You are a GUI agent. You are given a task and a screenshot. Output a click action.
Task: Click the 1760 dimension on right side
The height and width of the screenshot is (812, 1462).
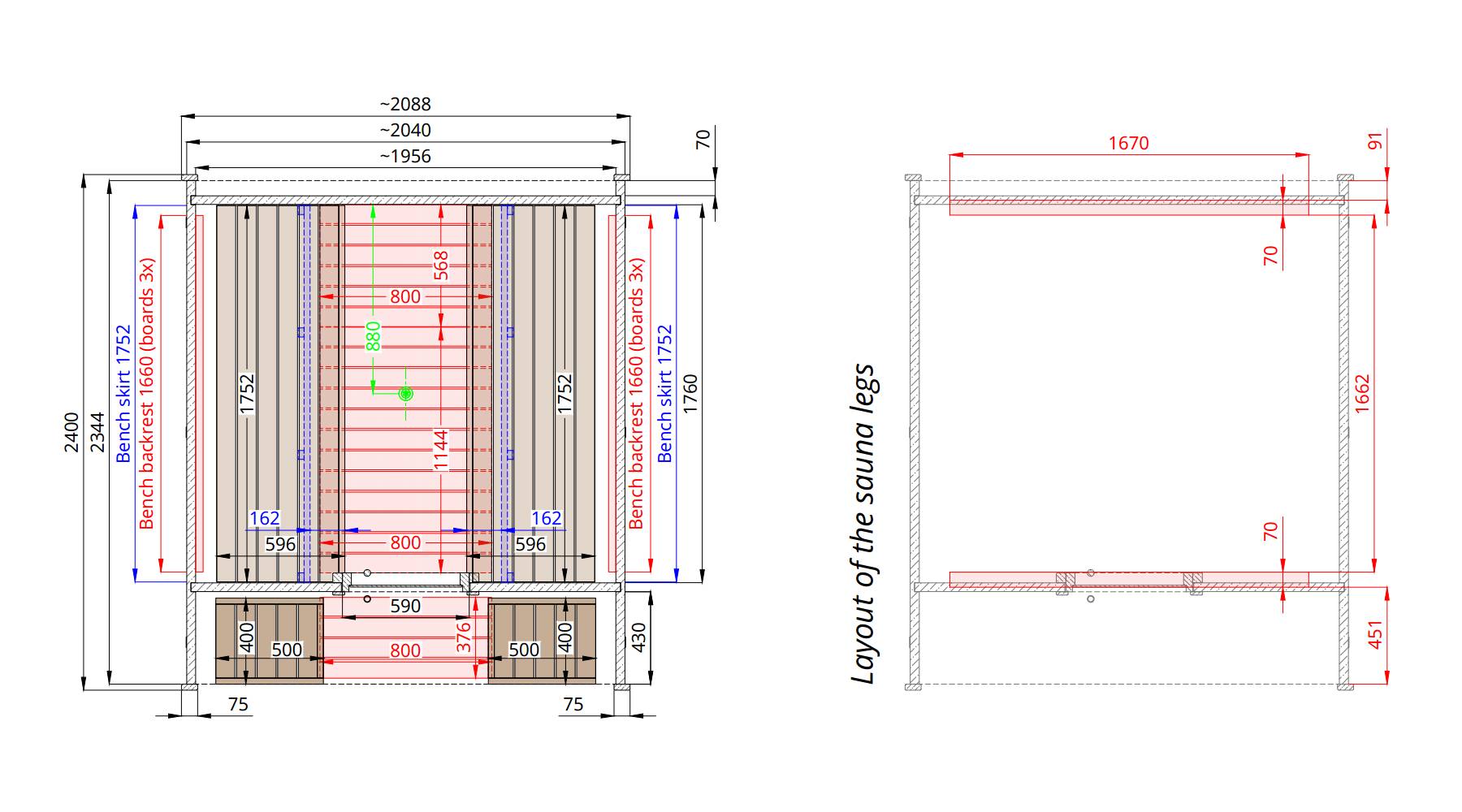coord(690,394)
